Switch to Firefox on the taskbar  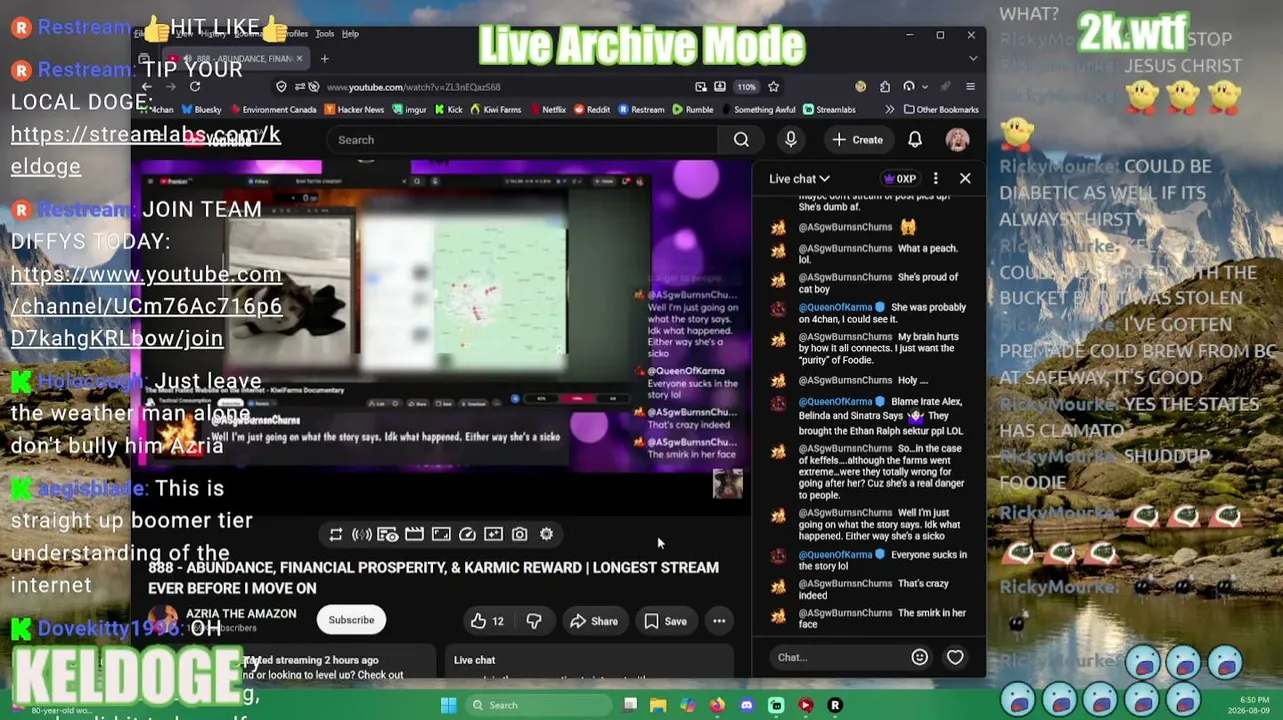717,705
